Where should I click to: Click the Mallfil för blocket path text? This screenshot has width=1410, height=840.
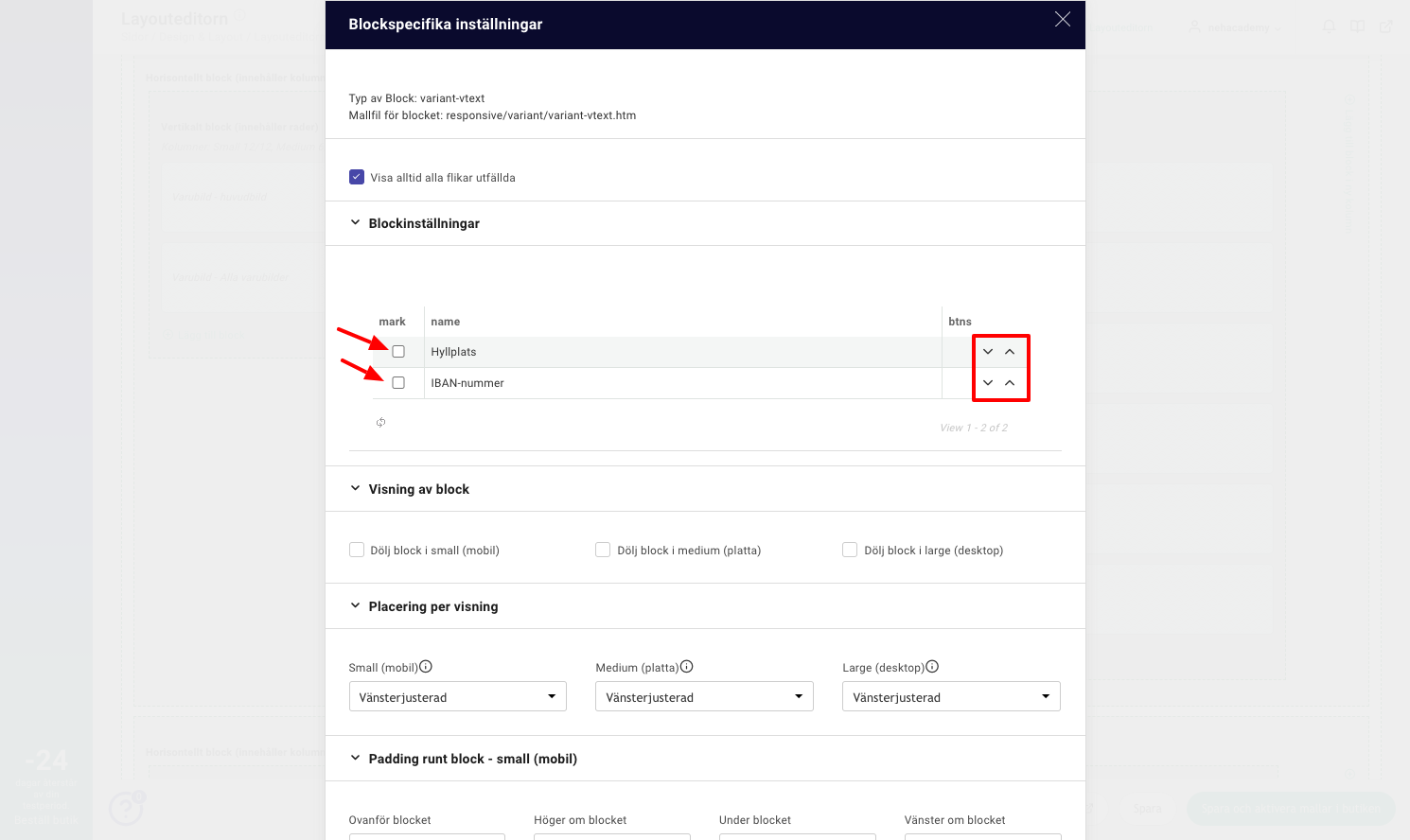492,115
